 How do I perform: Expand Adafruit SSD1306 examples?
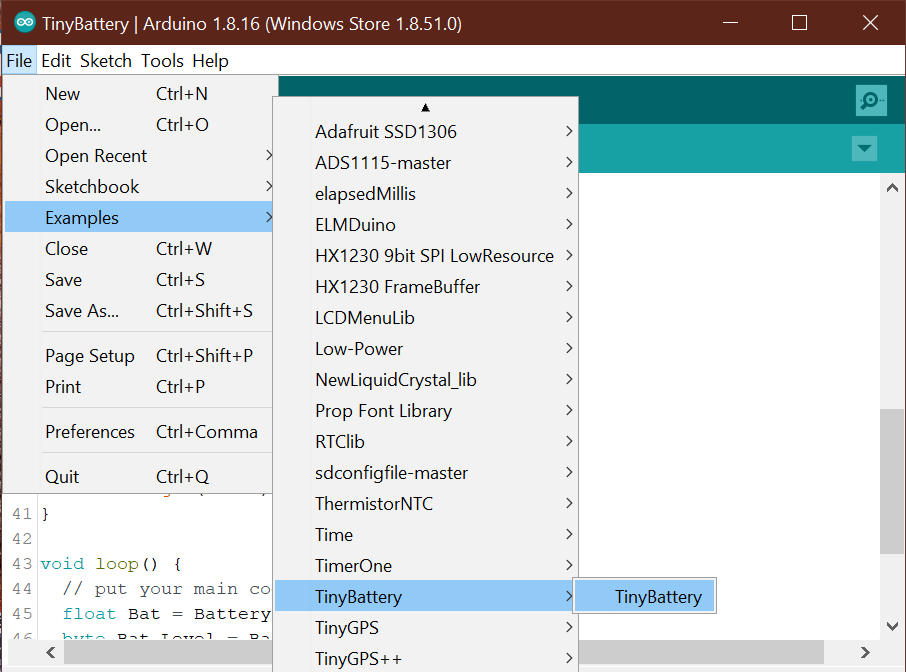coord(426,132)
